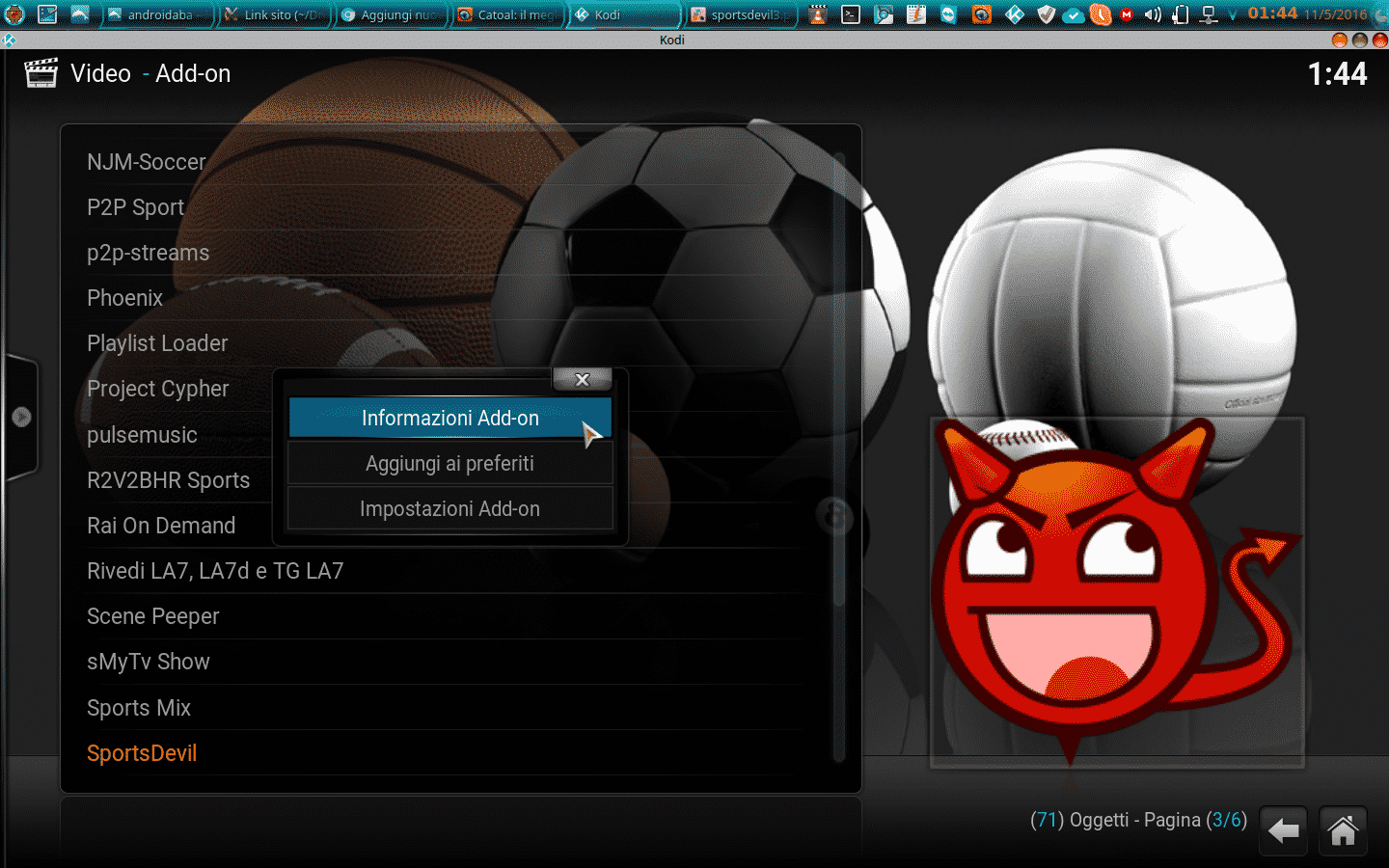Open the network connection tray icon
This screenshot has width=1389, height=868.
tap(1208, 14)
